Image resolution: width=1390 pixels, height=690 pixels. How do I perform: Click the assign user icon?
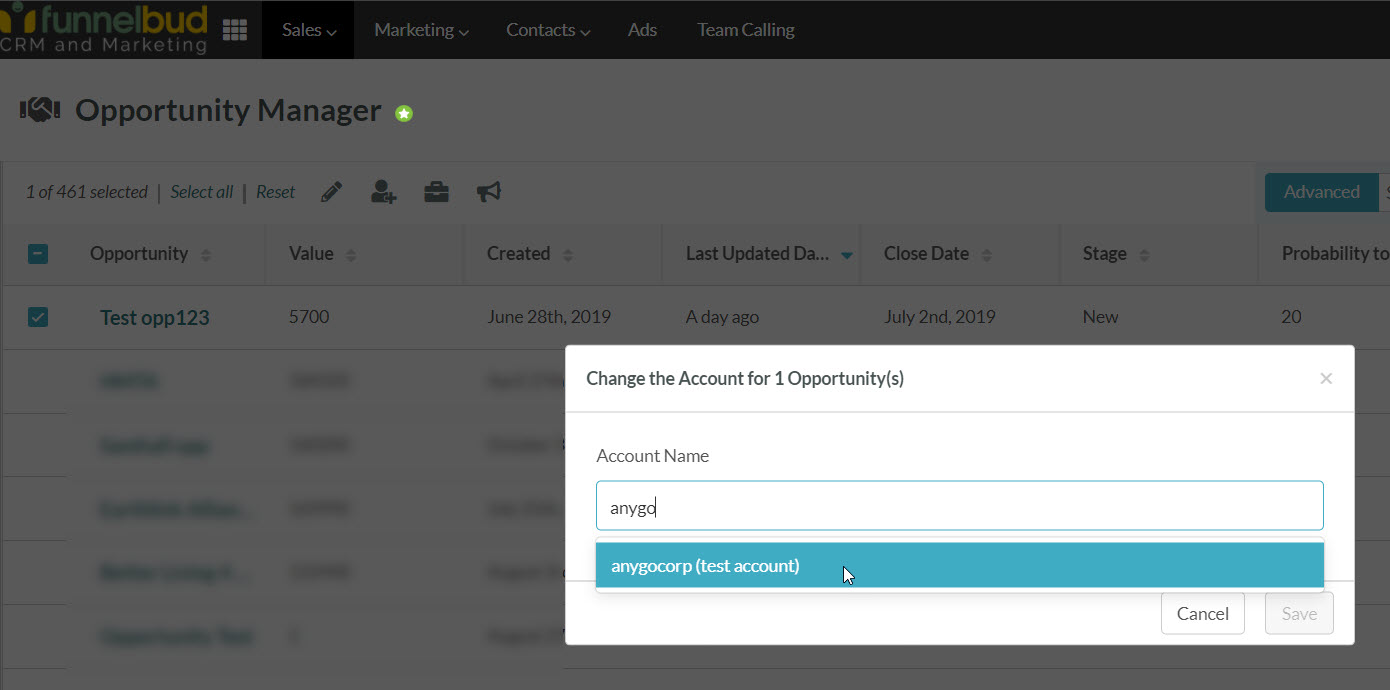click(x=384, y=192)
